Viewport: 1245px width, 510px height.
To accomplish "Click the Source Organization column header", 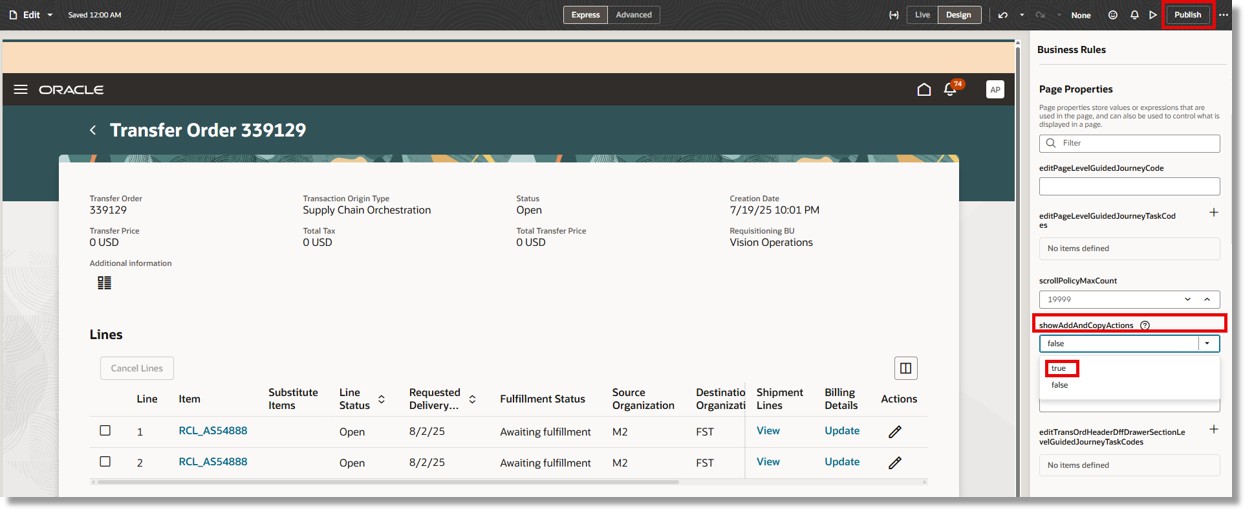I will pyautogui.click(x=643, y=399).
